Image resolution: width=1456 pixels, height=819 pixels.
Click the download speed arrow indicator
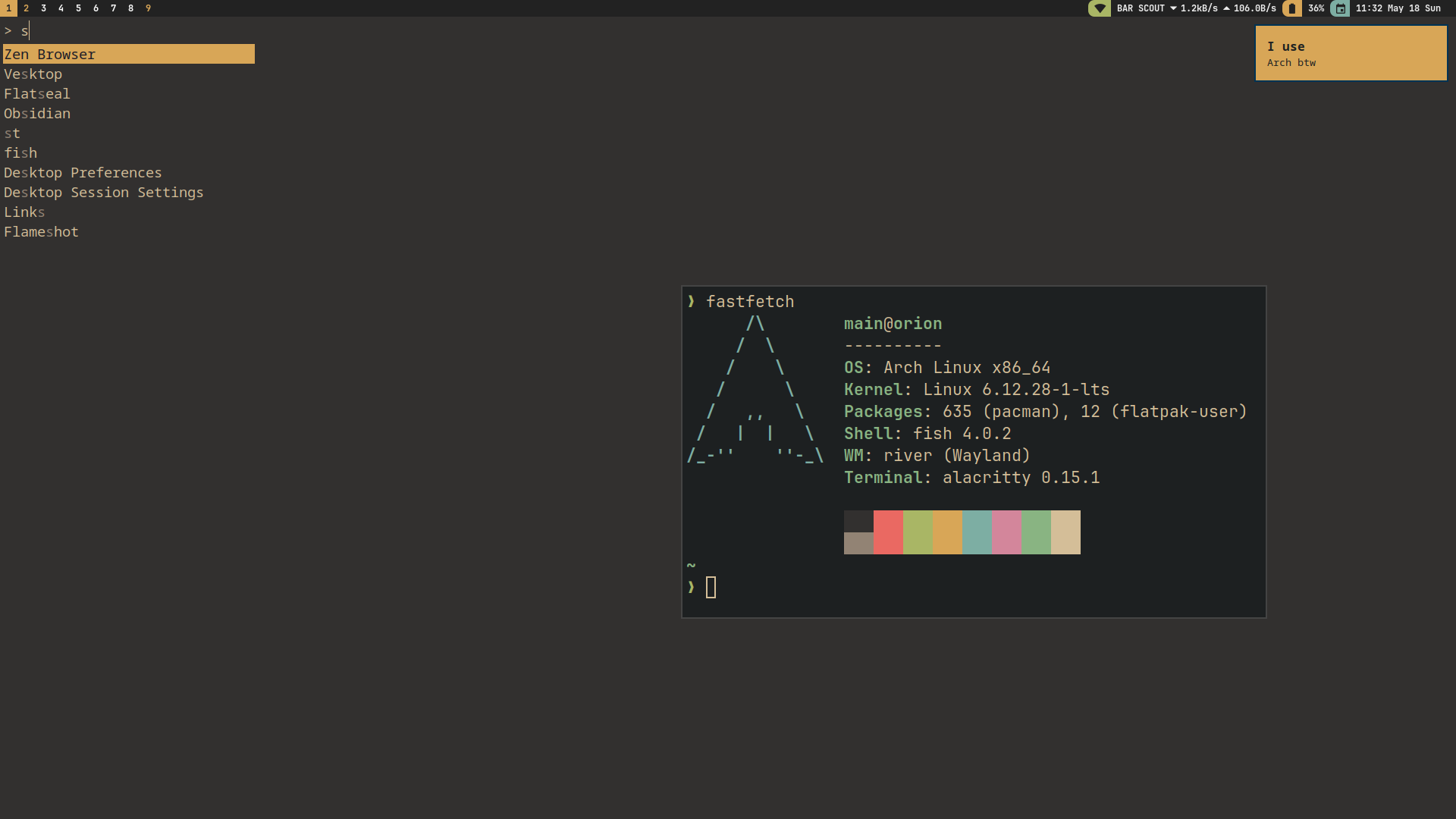pos(1173,8)
